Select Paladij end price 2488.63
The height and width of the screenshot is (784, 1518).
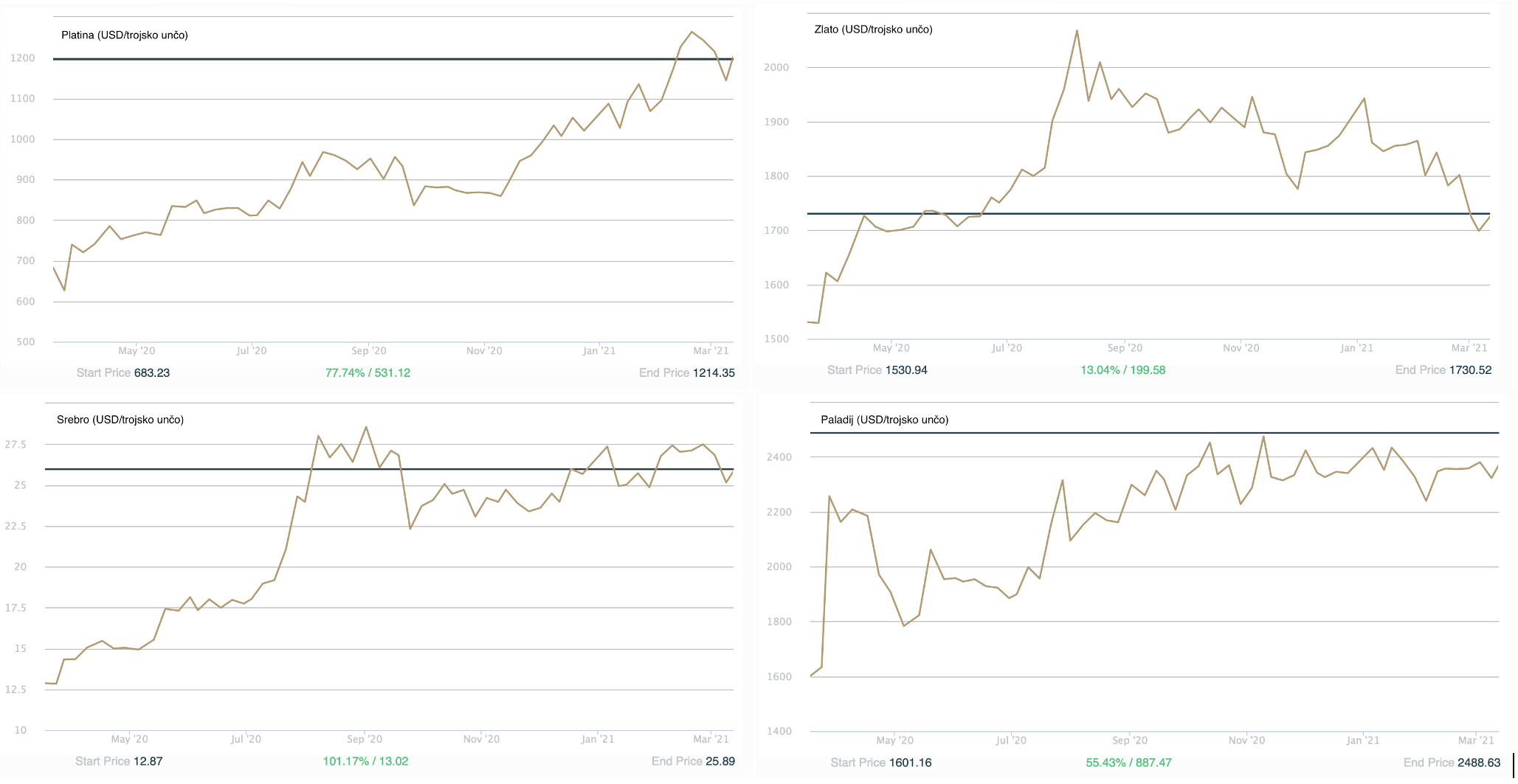[1479, 763]
